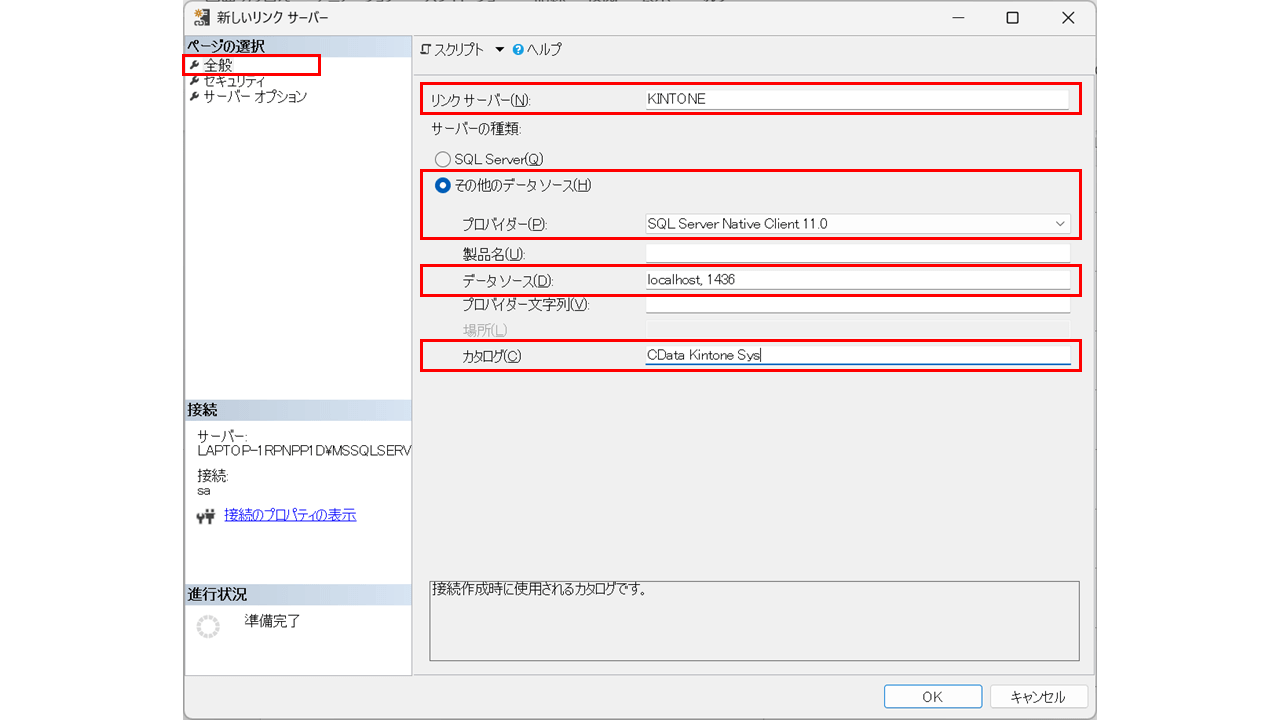This screenshot has width=1280, height=720.
Task: Open the 接続のプロパティの表示 link
Action: pos(290,515)
